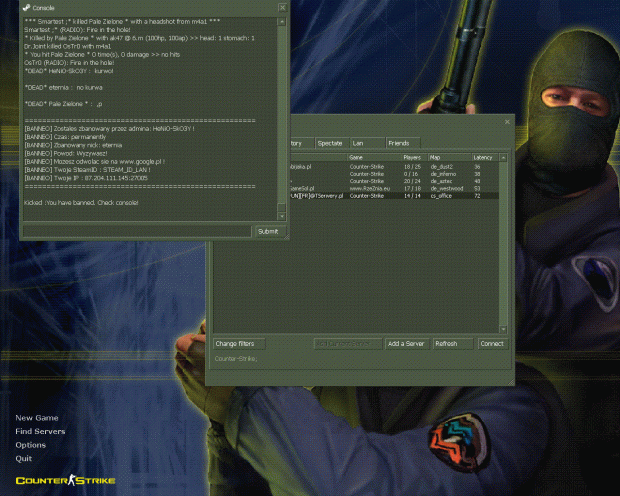The height and width of the screenshot is (496, 620).
Task: Click the console line with www.google.pl
Action: [x=95, y=161]
